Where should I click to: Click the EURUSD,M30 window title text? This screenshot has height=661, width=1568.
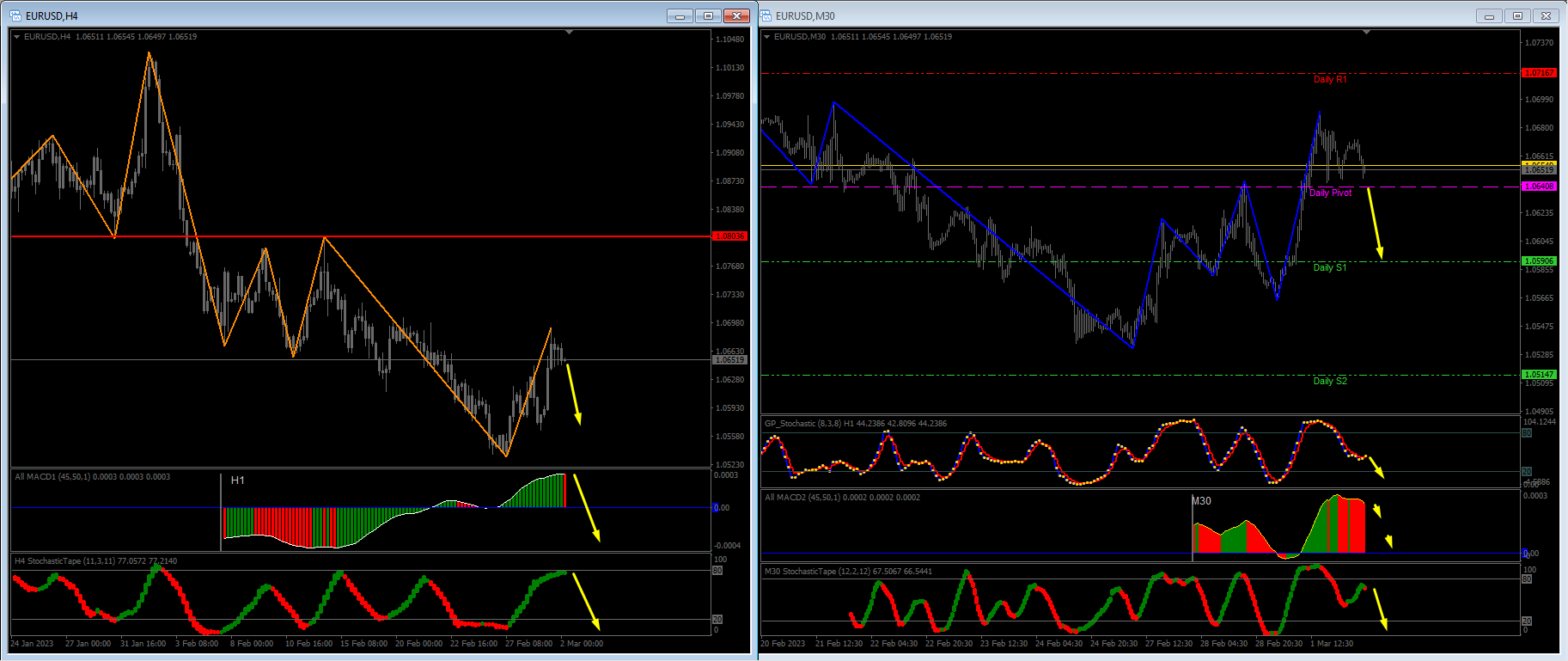(x=805, y=16)
